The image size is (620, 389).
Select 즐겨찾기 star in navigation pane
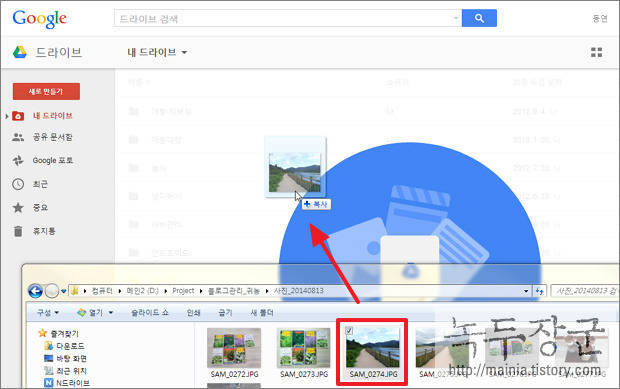[x=43, y=333]
